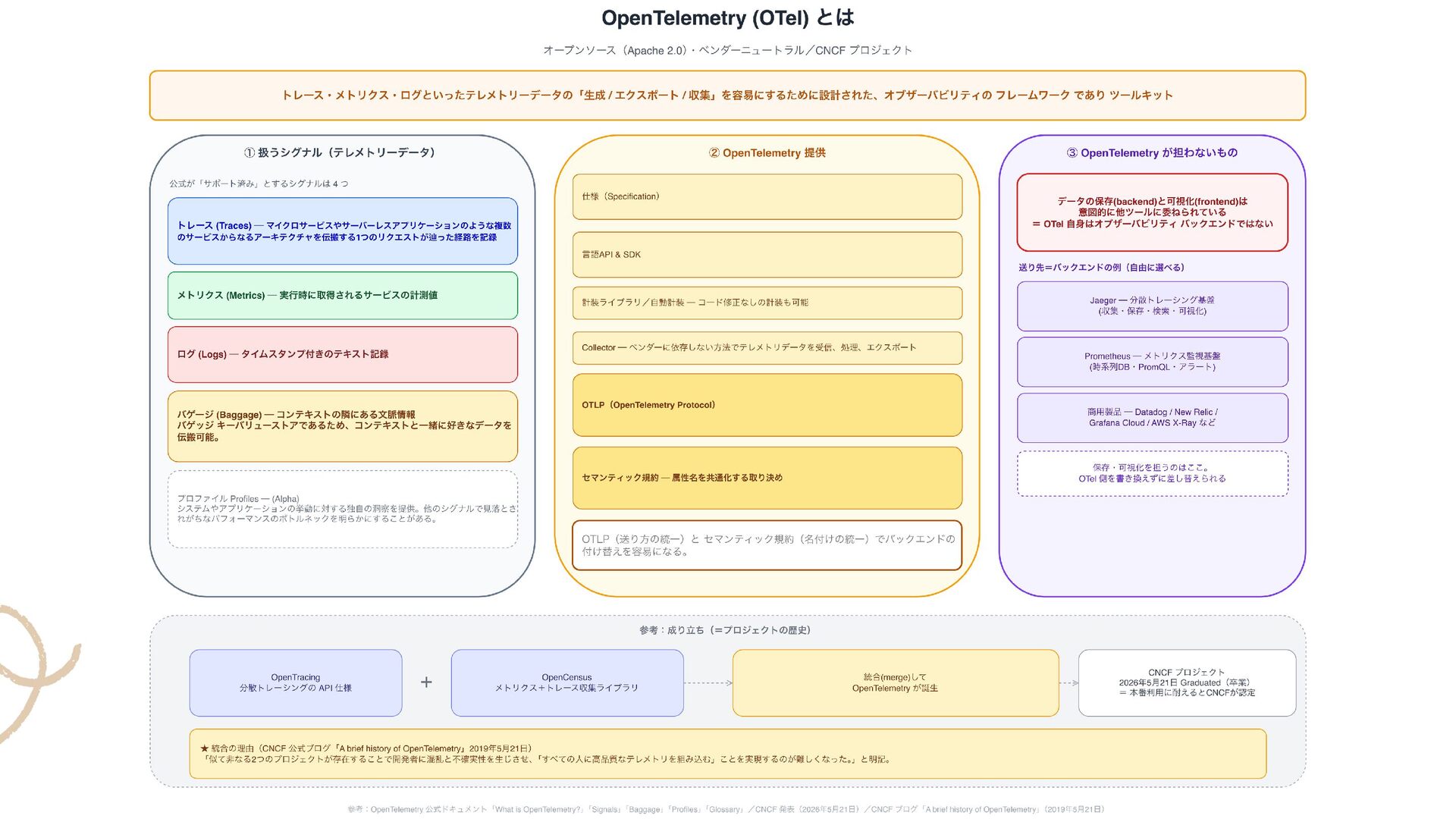Image resolution: width=1456 pixels, height=819 pixels.
Task: Click the label "送り先＝バックエンドの例（自由に選べる）"
Action: 1101,268
